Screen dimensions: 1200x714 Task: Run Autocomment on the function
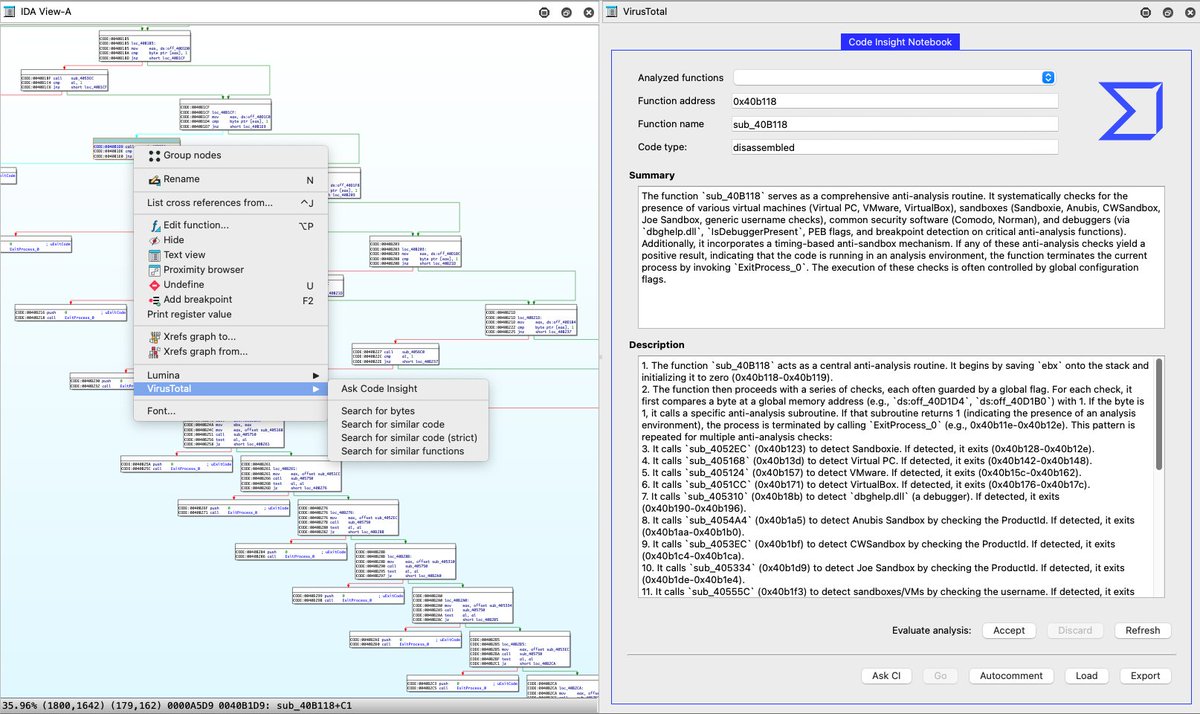point(1011,676)
